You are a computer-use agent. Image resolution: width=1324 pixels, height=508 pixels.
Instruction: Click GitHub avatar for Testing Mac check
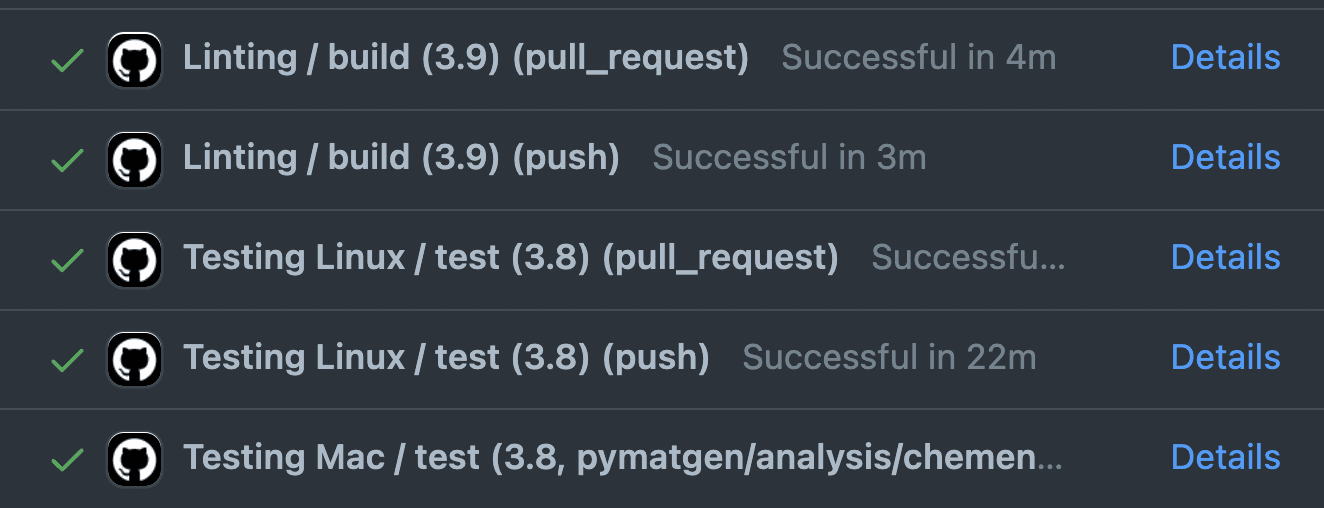(x=134, y=459)
